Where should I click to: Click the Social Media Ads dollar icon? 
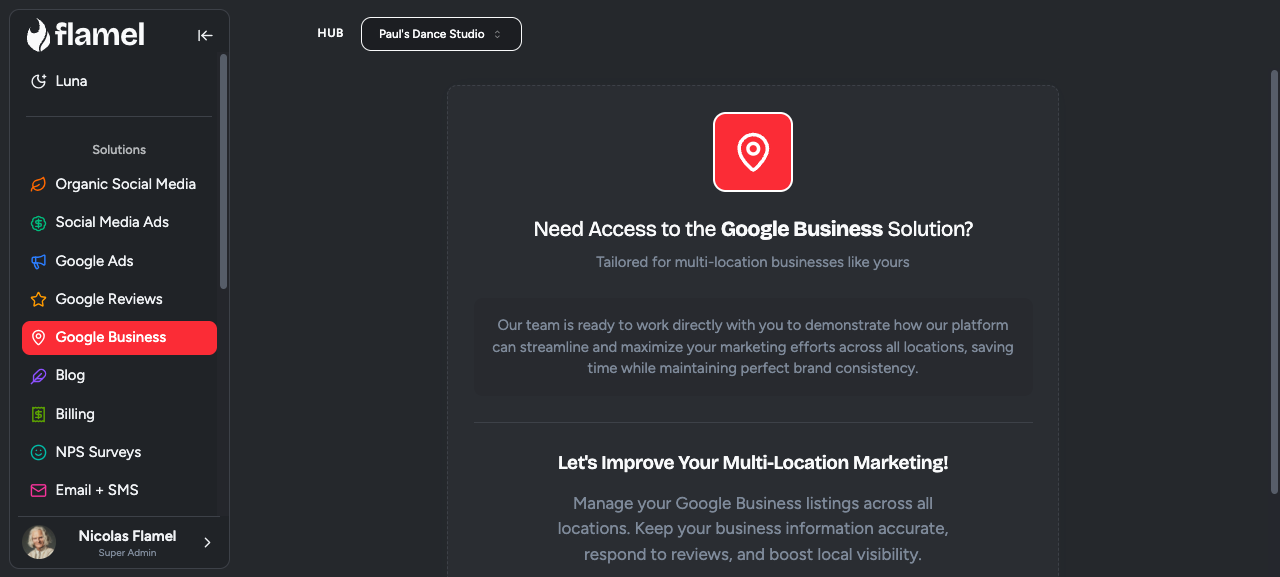coord(39,223)
